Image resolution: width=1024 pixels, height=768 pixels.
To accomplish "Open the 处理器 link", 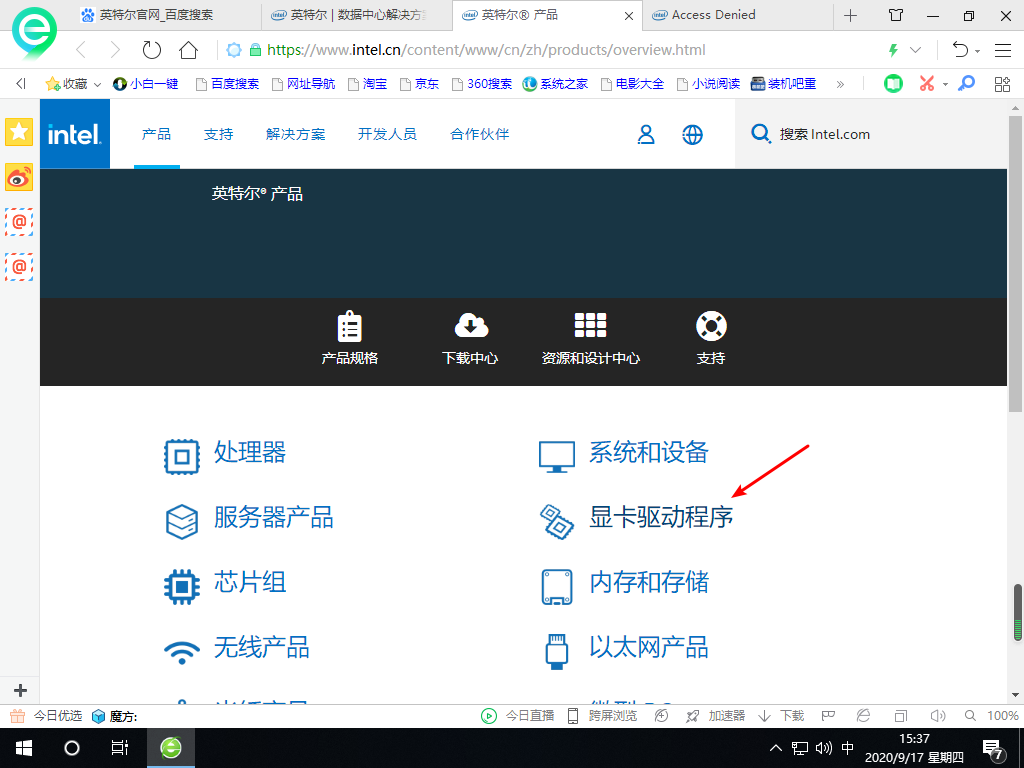I will 250,452.
